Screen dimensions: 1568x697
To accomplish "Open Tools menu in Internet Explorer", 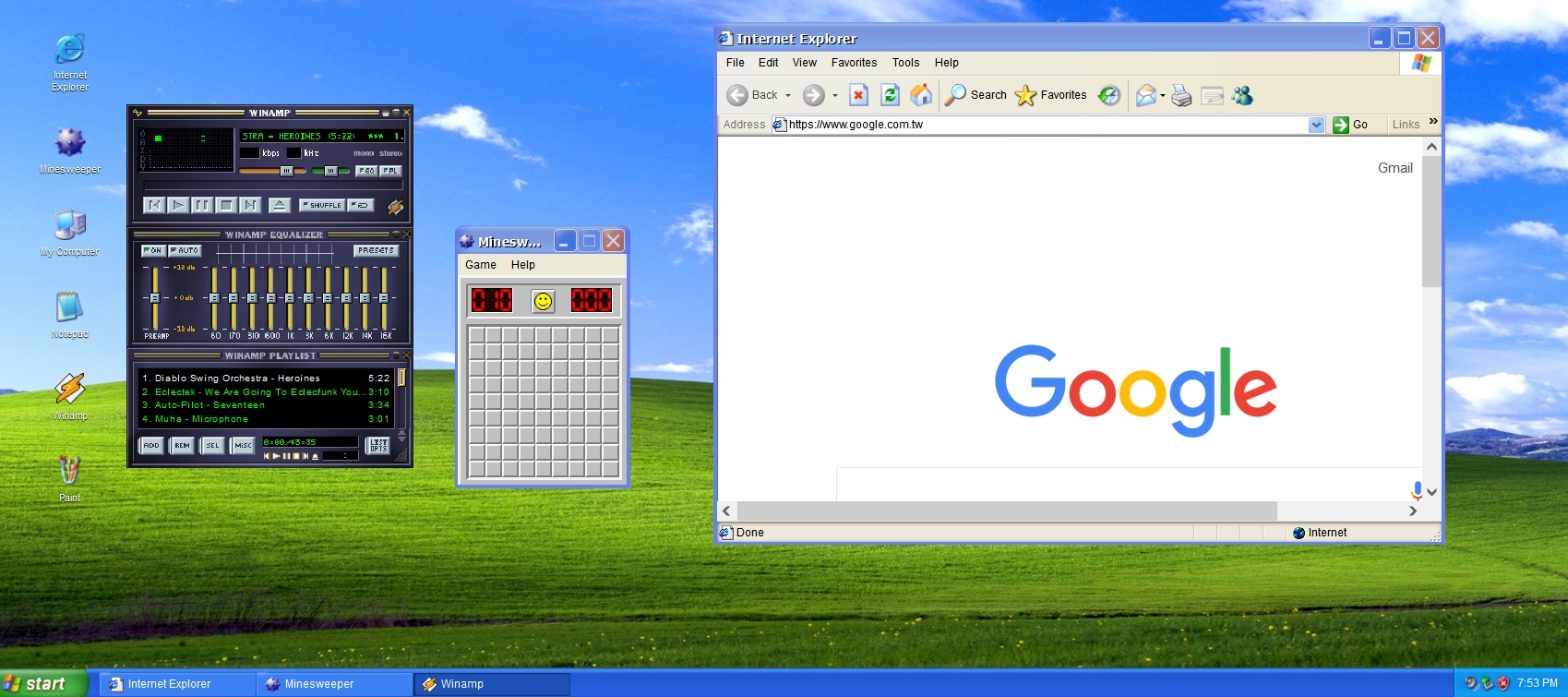I will tap(906, 63).
